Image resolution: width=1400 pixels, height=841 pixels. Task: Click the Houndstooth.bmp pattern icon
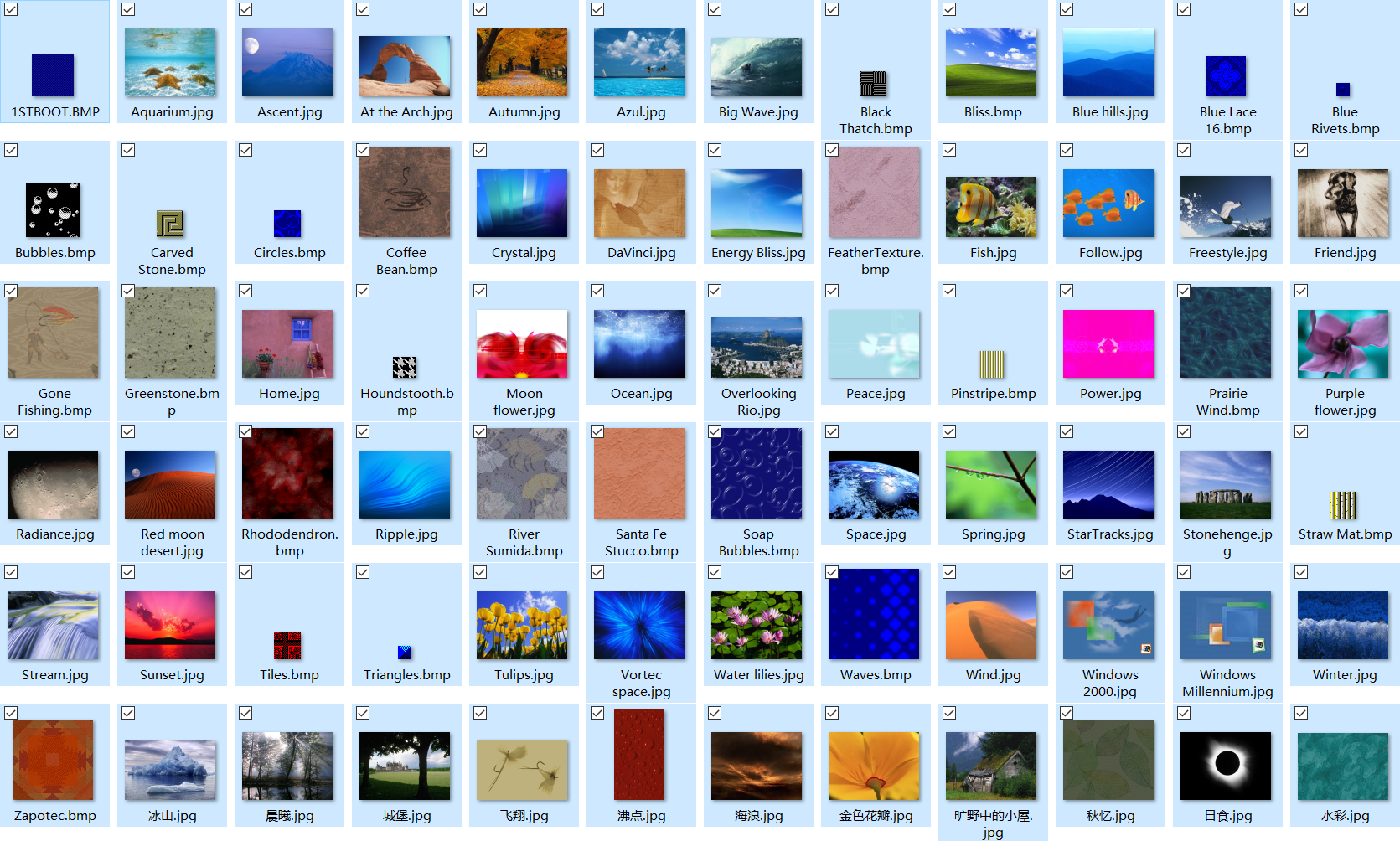[x=405, y=367]
